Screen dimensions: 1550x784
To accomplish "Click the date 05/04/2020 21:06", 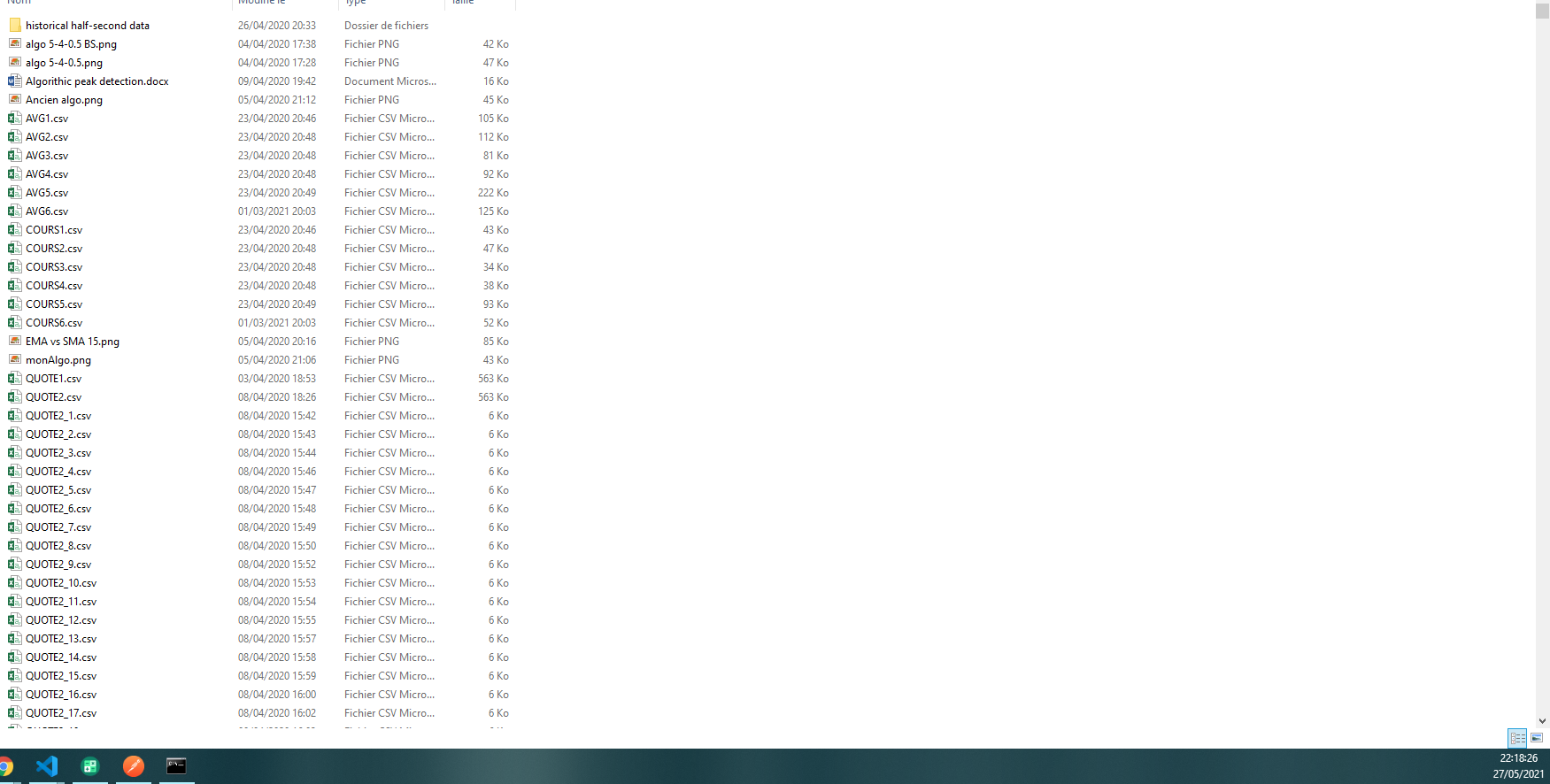I will click(x=277, y=360).
